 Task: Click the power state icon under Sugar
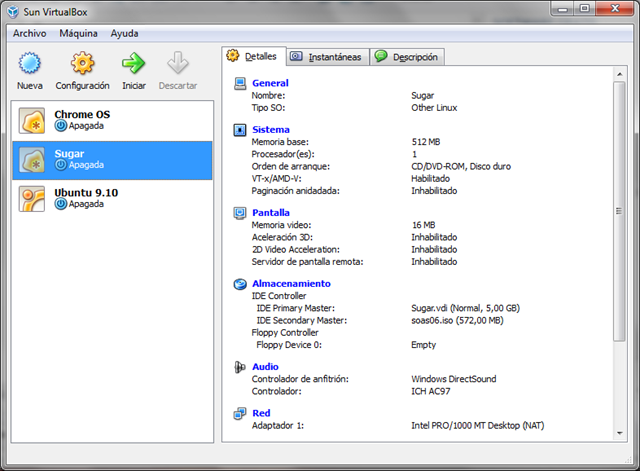click(x=61, y=165)
